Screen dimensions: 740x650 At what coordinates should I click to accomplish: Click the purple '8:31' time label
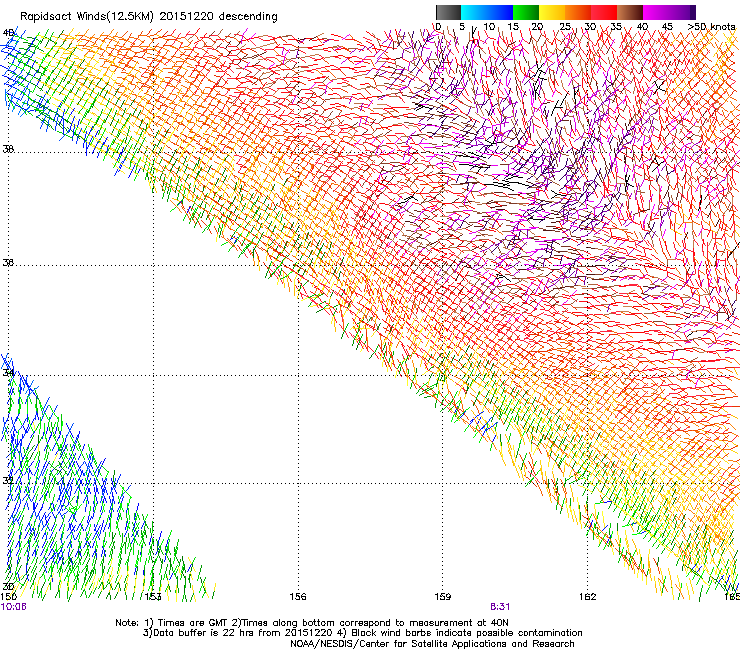pyautogui.click(x=500, y=607)
